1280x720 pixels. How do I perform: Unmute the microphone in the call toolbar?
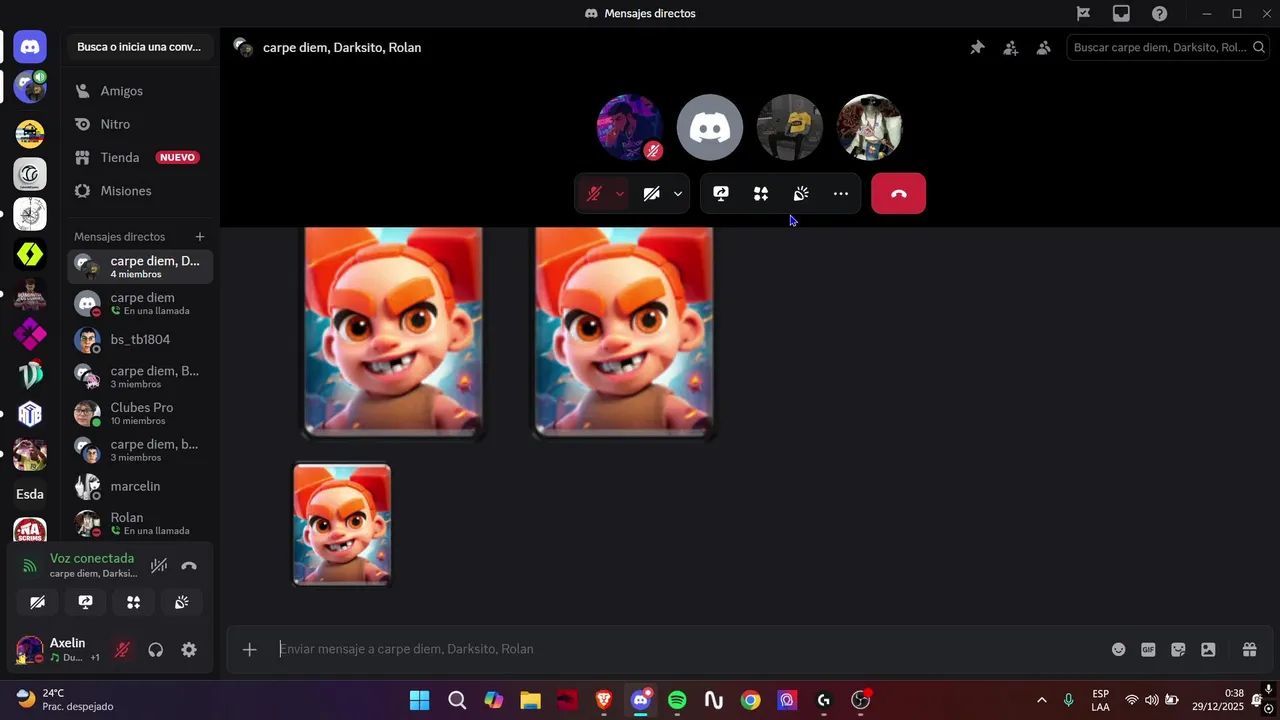[x=594, y=194]
